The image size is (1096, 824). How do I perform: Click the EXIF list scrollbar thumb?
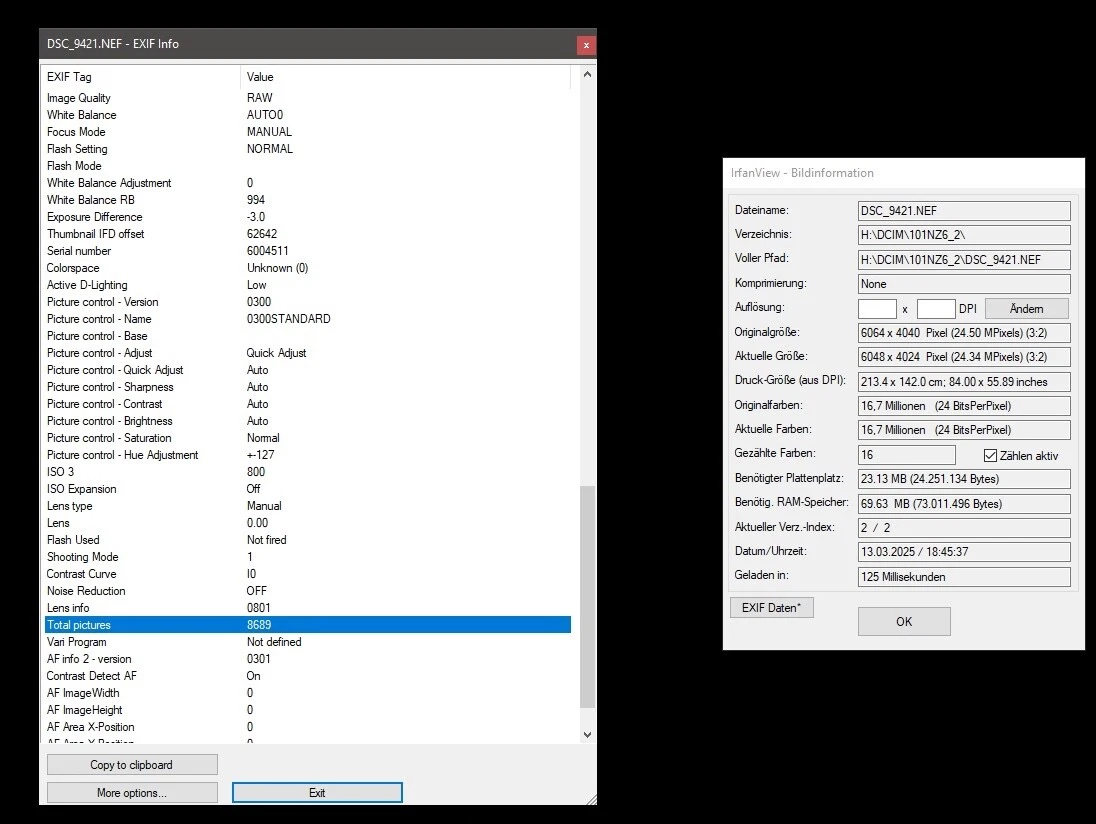(x=587, y=595)
